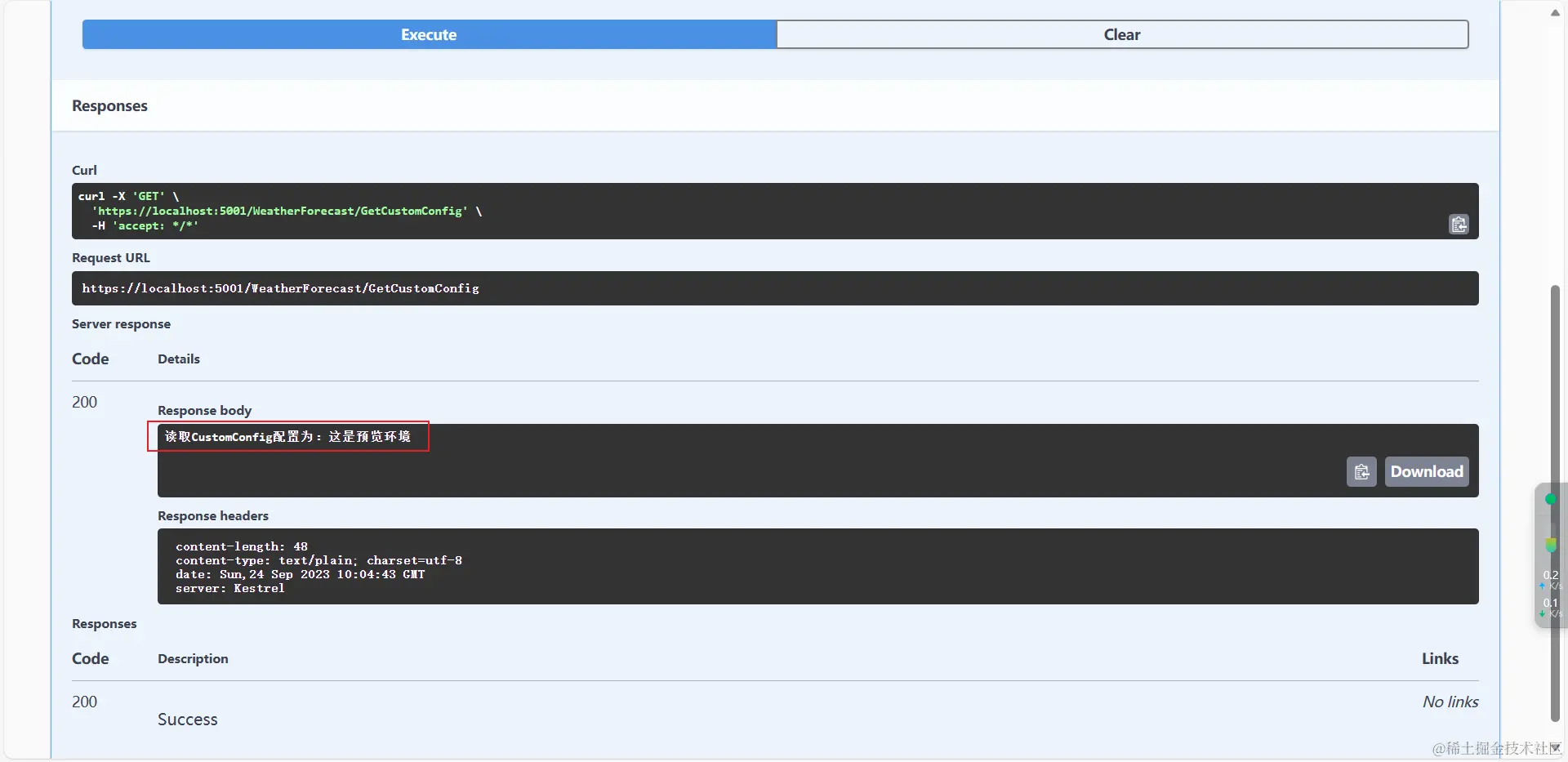This screenshot has height=762, width=1568.
Task: Click the Description column header
Action: click(x=193, y=658)
